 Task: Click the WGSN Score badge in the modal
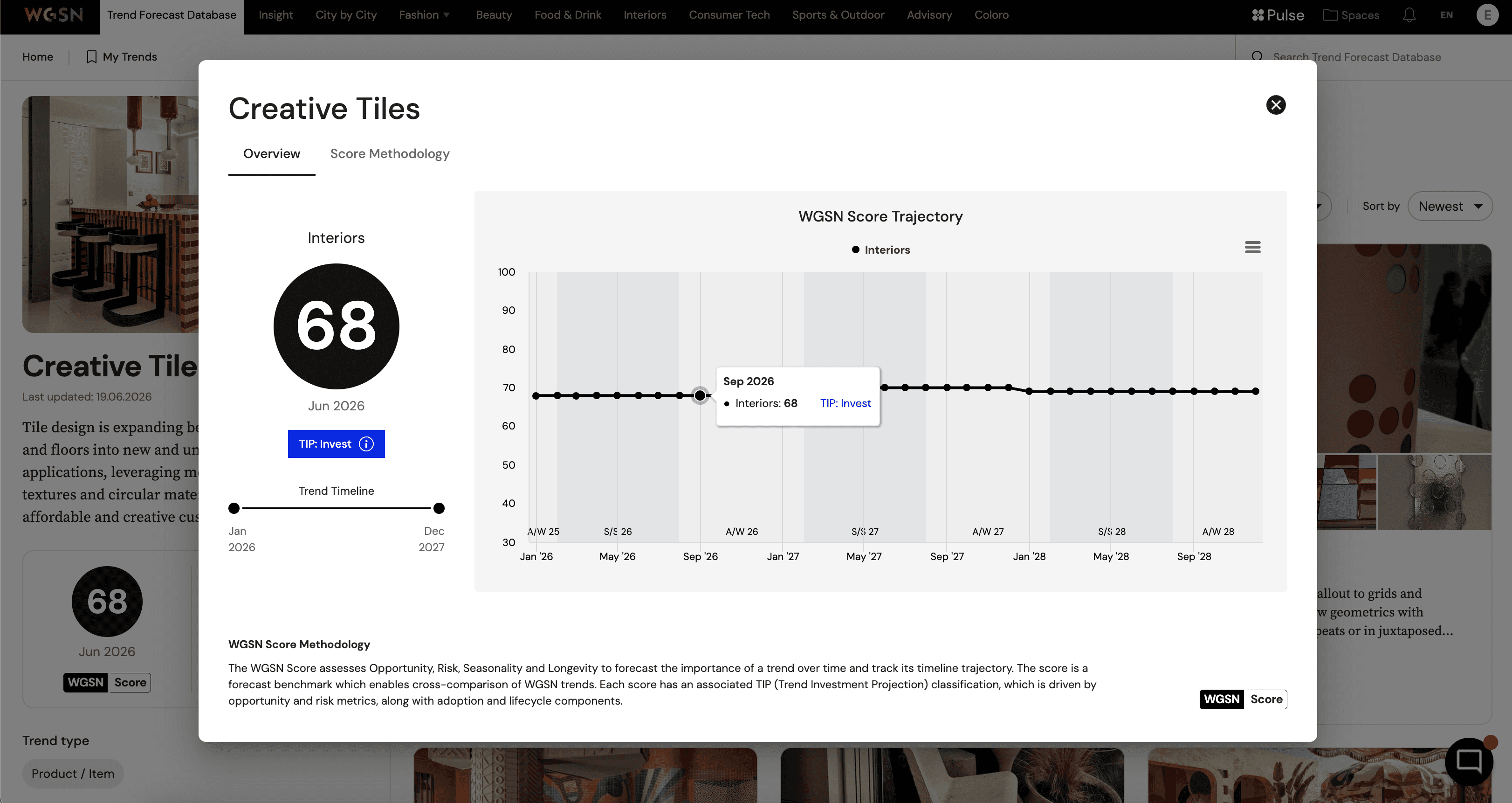1243,699
